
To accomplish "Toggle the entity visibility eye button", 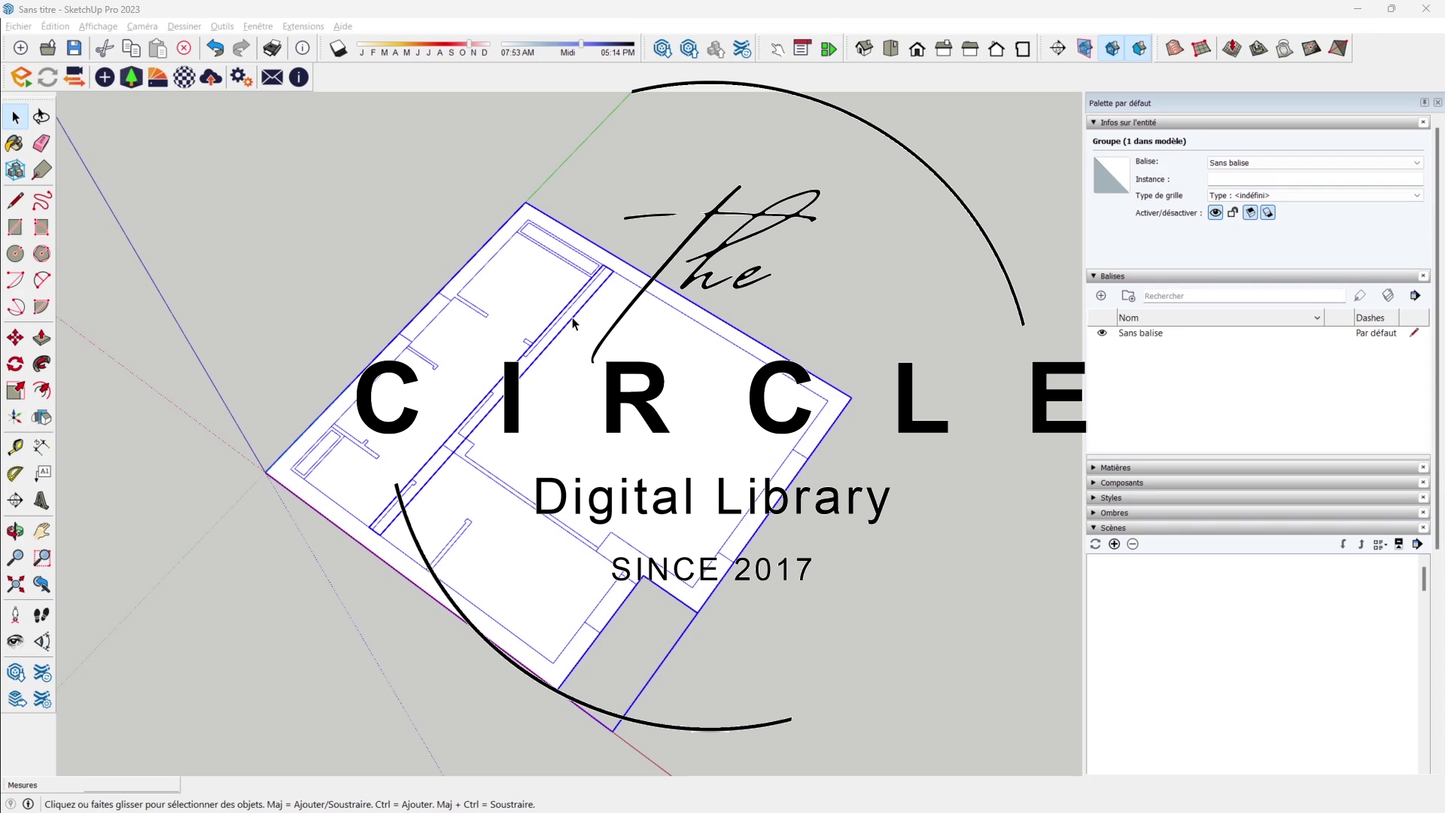I will point(1215,213).
